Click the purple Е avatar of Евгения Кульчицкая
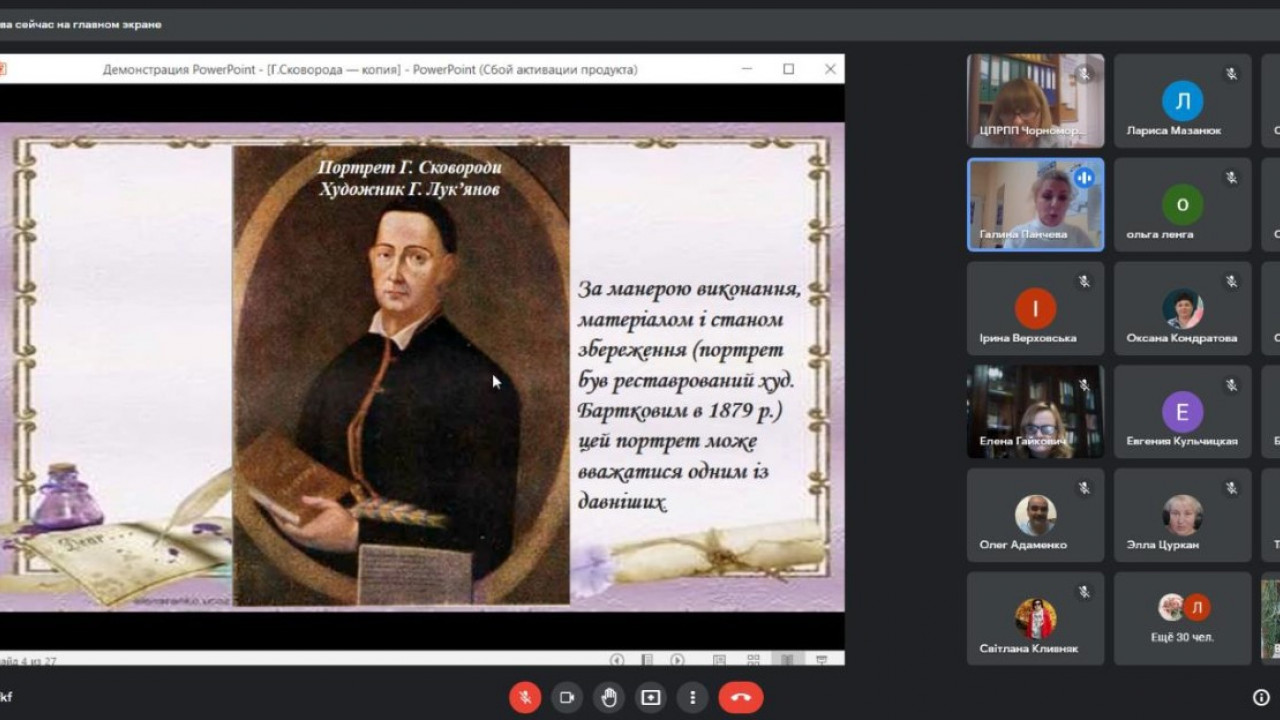This screenshot has width=1280, height=720. pyautogui.click(x=1182, y=411)
